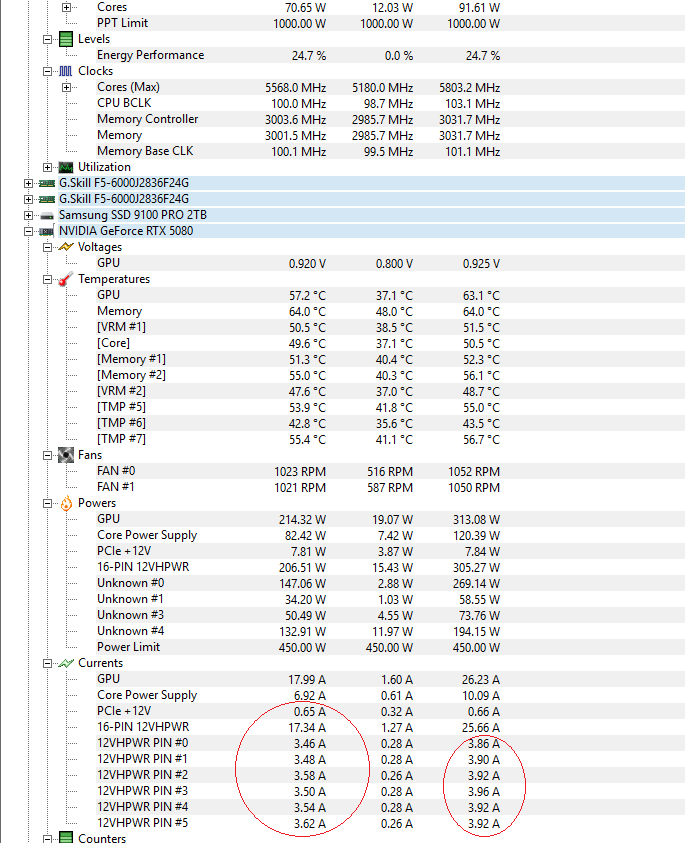Click the Samsung SSD drive icon
This screenshot has width=685, height=843.
tap(47, 216)
